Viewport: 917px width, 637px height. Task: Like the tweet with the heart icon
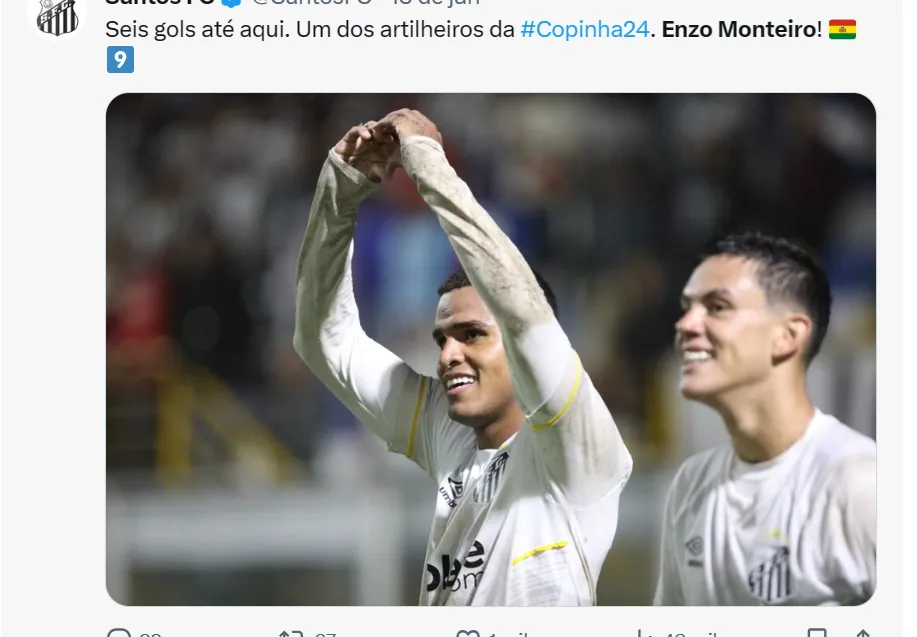pos(467,633)
